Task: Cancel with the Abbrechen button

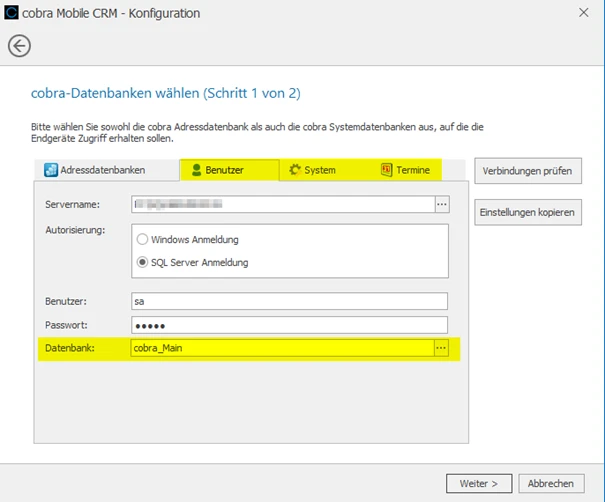Action: pyautogui.click(x=551, y=483)
